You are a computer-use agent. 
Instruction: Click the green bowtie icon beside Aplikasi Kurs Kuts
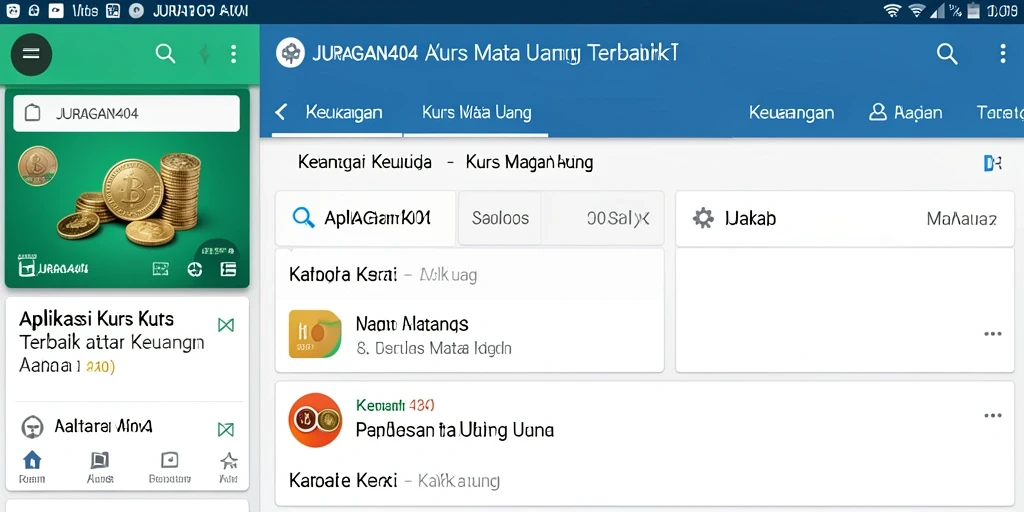pyautogui.click(x=226, y=325)
